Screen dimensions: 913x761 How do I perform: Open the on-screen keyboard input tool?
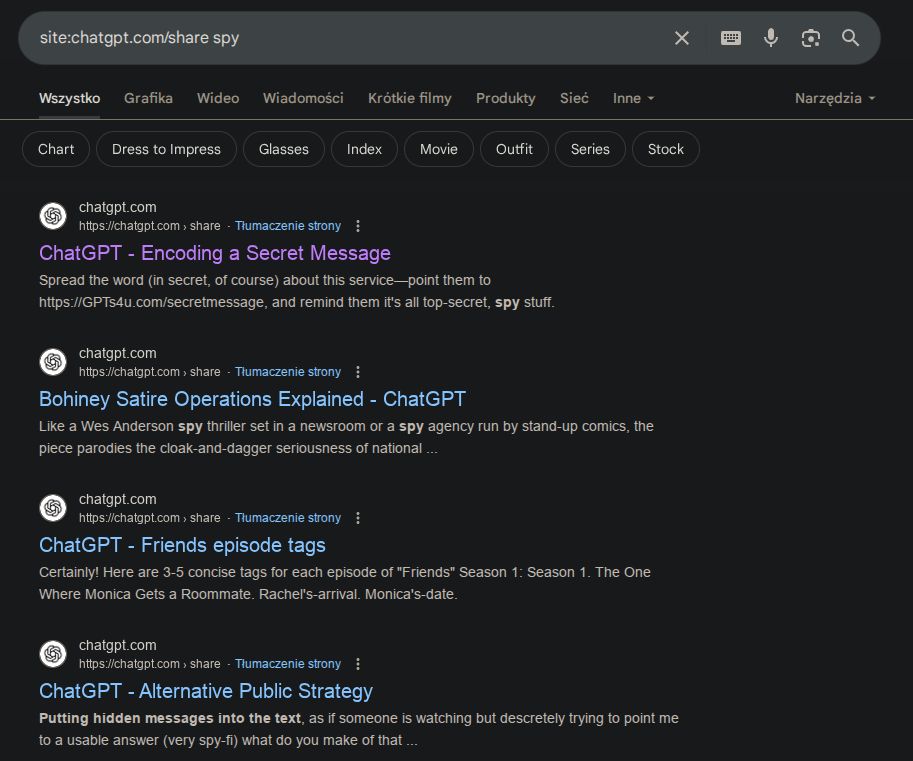[x=731, y=38]
